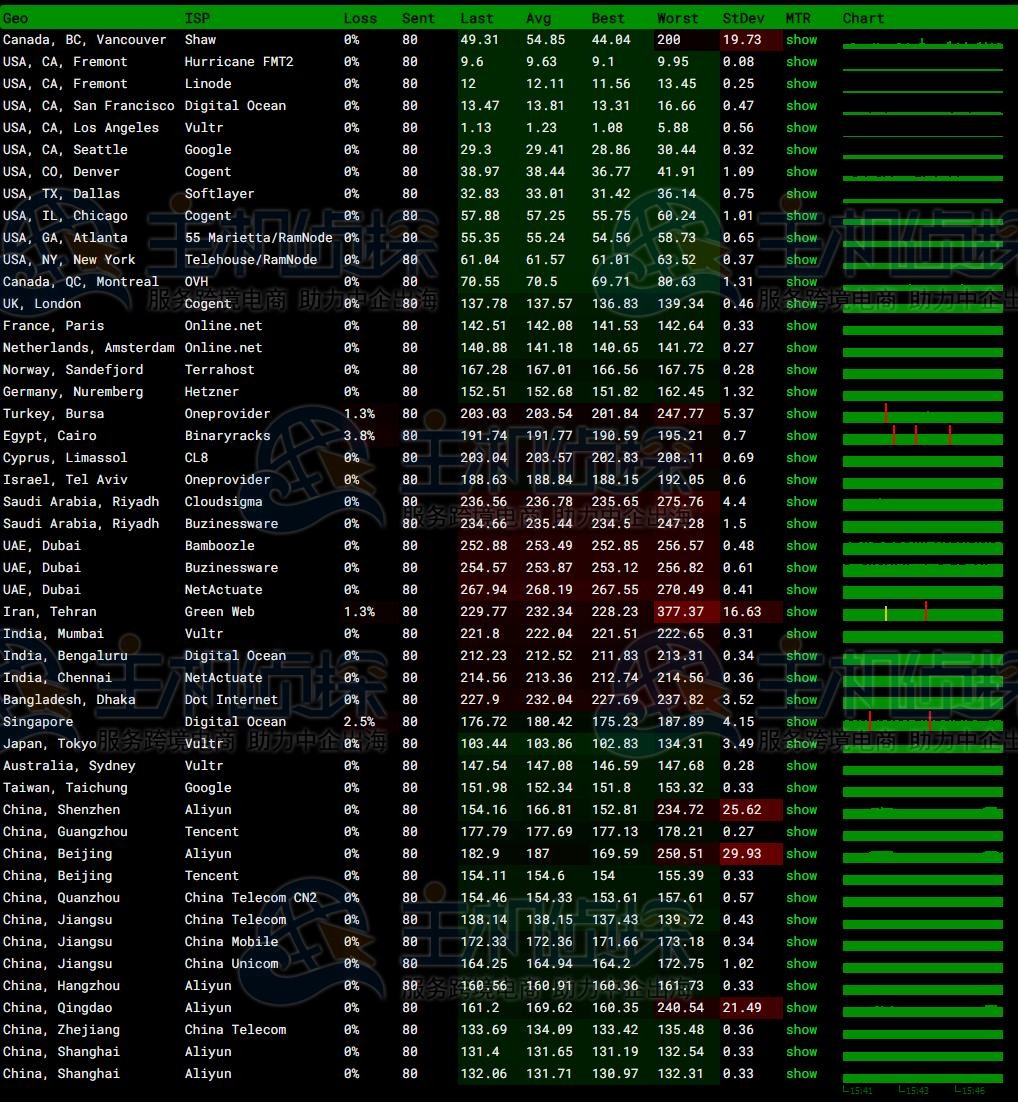Screen dimensions: 1018x1102
Task: Show MTR for Norway, Sandefjord Terrahost
Action: pos(801,370)
